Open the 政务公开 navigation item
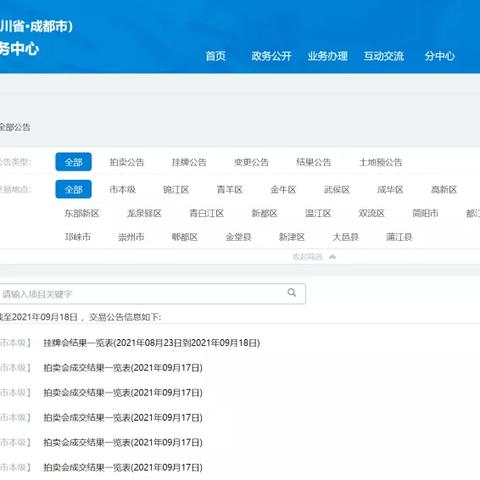 (x=271, y=56)
